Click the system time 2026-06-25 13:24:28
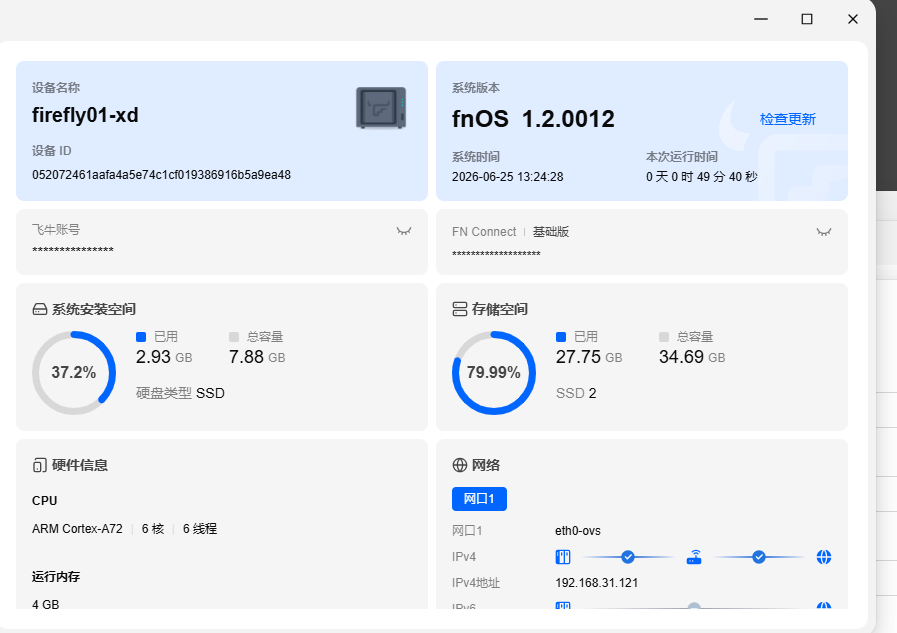The height and width of the screenshot is (633, 897). [x=507, y=177]
